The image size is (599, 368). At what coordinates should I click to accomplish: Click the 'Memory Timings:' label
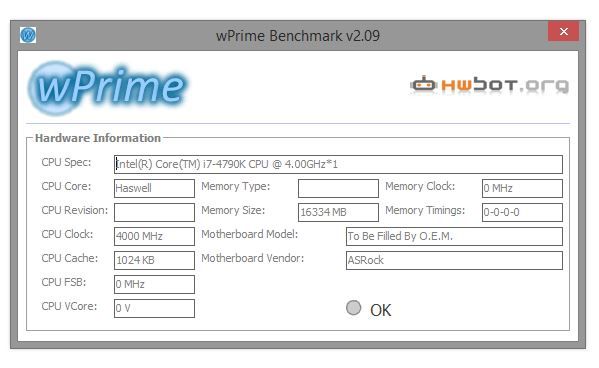[425, 211]
